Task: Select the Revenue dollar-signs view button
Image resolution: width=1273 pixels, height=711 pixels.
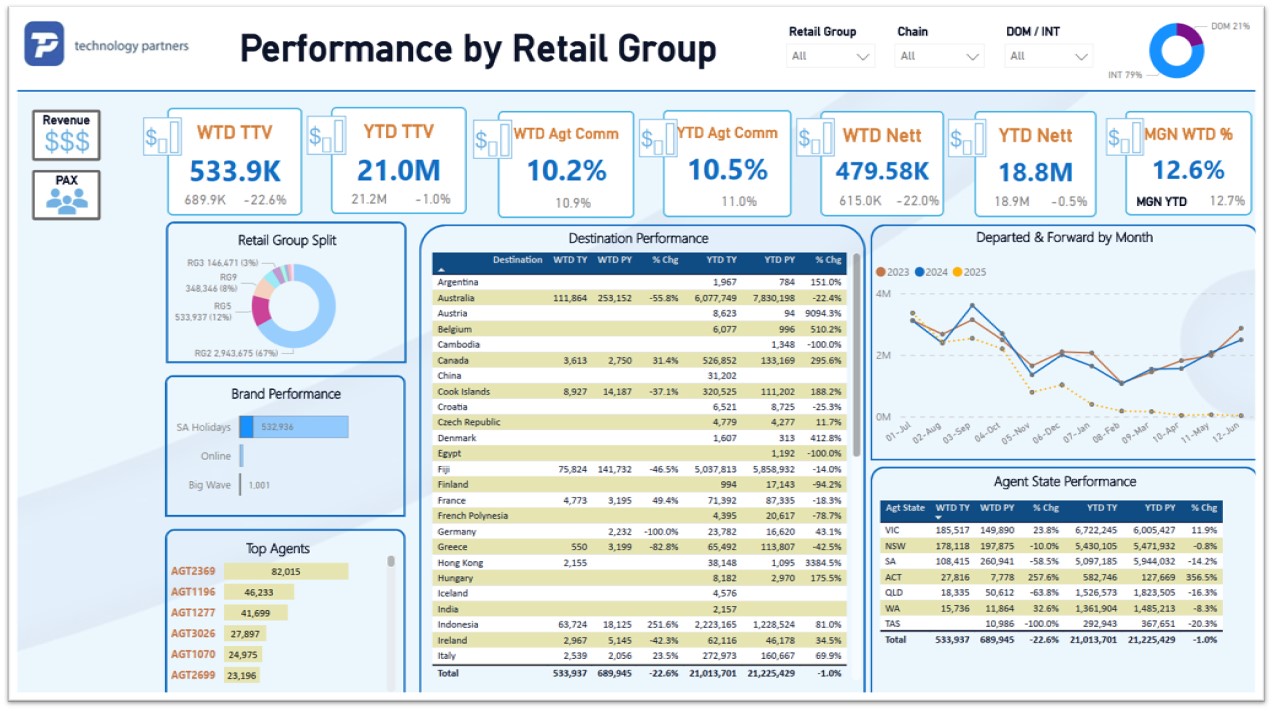Action: [66, 136]
